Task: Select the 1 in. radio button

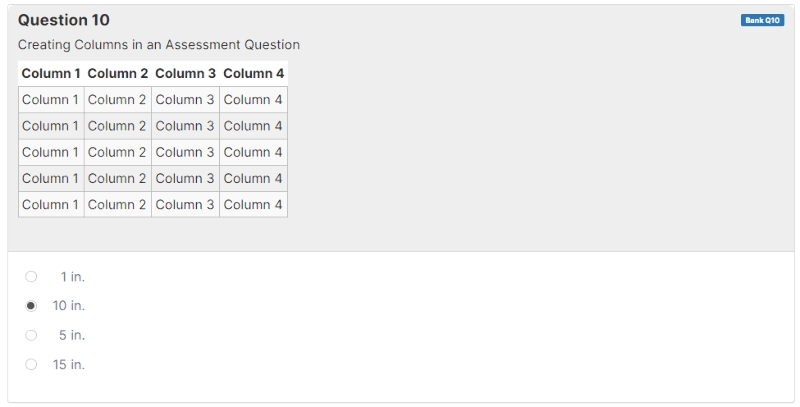Action: 31,276
